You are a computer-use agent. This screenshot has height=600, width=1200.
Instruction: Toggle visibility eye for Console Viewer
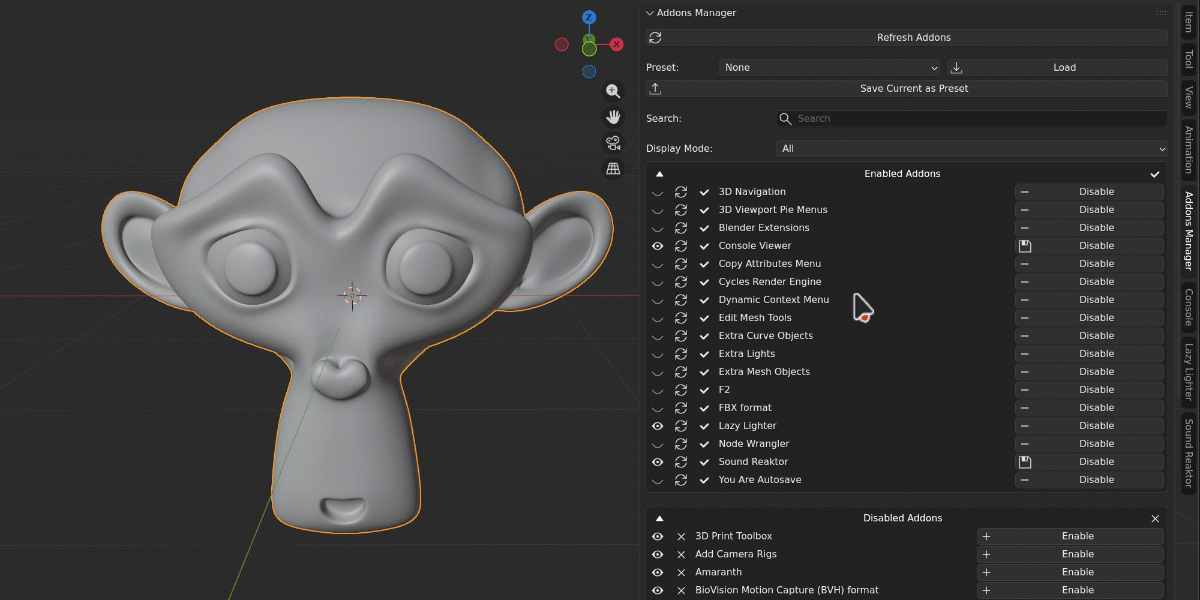(x=658, y=246)
